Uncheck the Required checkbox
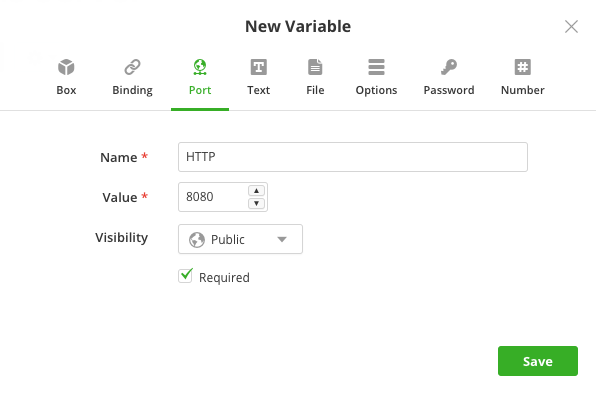The height and width of the screenshot is (393, 596). click(x=185, y=276)
